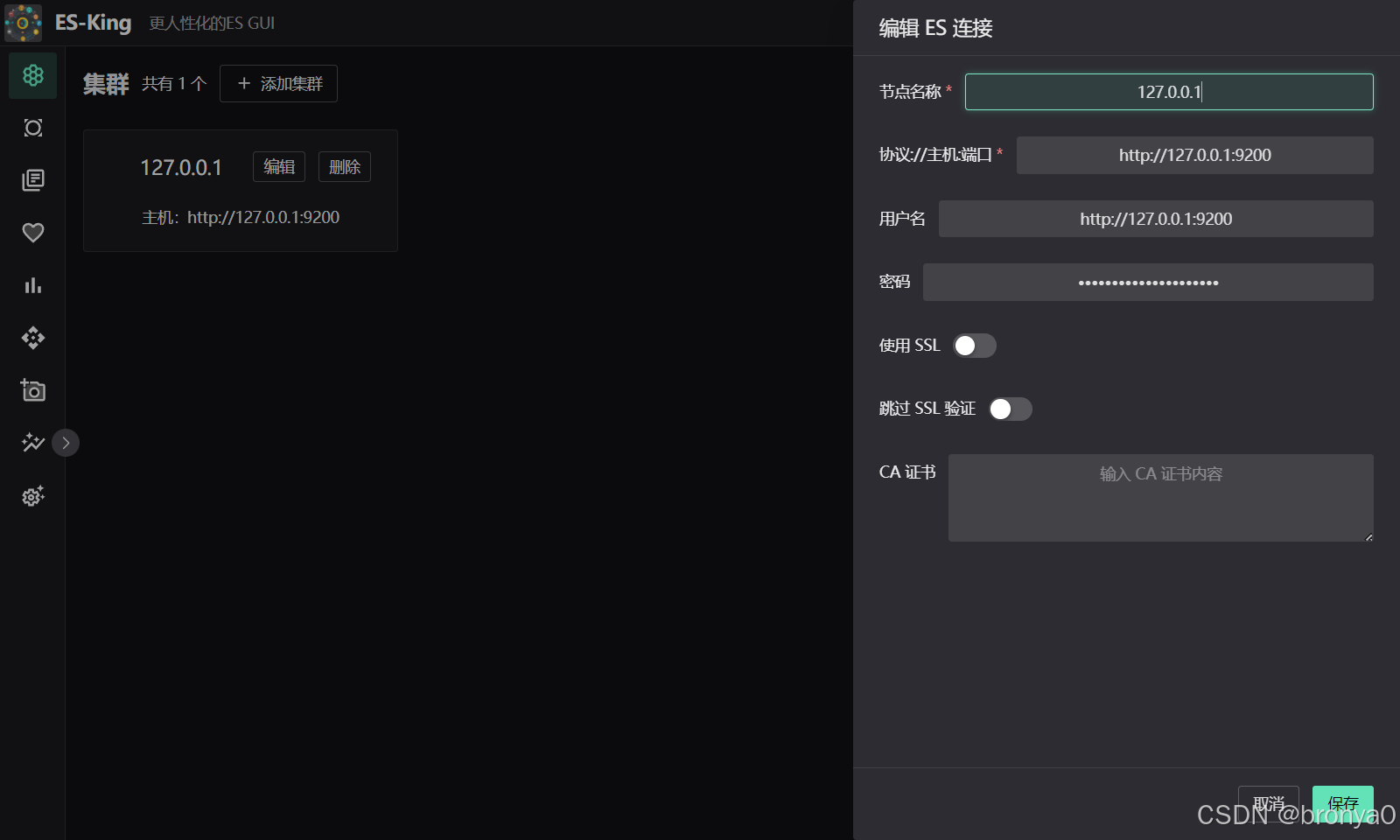
Task: Click the 编辑 ES 连接 drawer title
Action: 935,28
